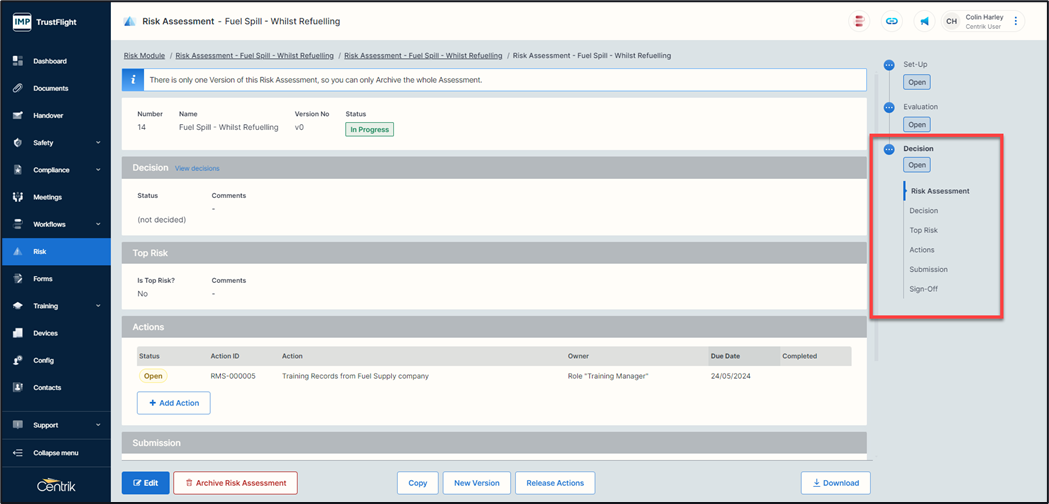The height and width of the screenshot is (504, 1049).
Task: Expand the Safety menu chevron
Action: (x=98, y=143)
